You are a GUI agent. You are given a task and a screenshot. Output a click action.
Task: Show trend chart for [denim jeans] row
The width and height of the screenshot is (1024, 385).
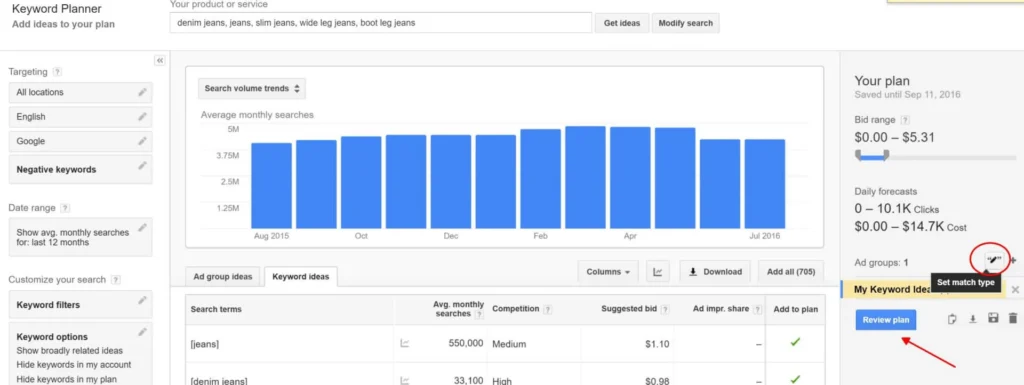405,380
